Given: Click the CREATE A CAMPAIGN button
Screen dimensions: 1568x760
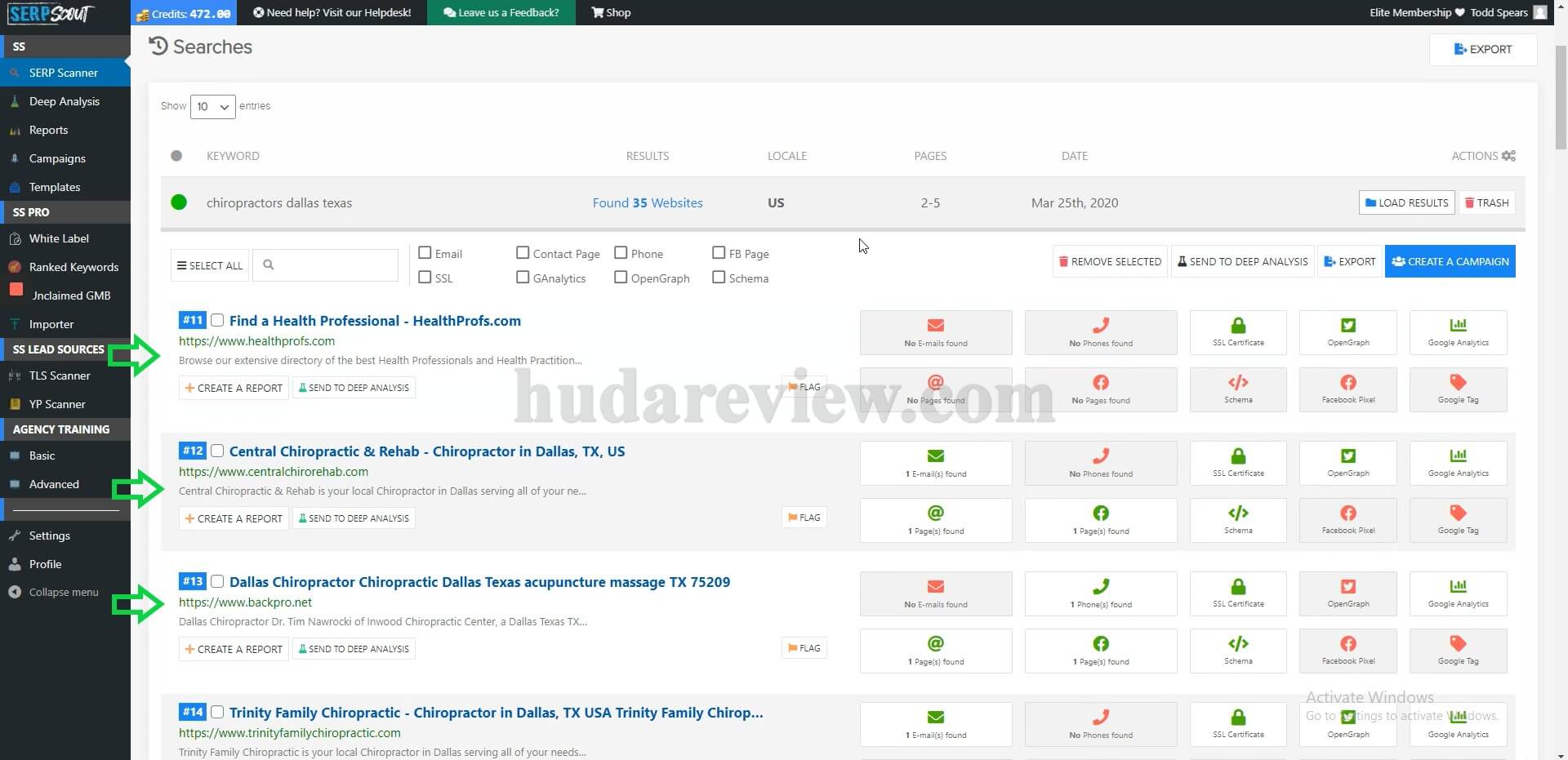Looking at the screenshot, I should click(x=1450, y=261).
